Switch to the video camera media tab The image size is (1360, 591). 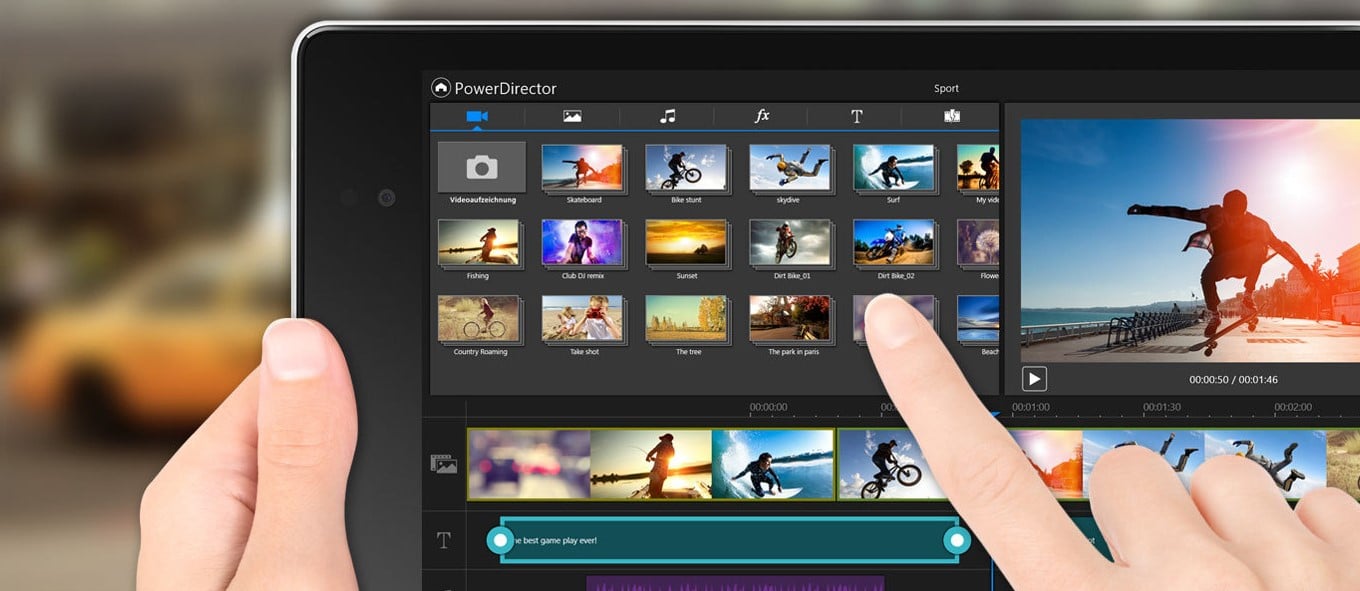click(x=477, y=116)
